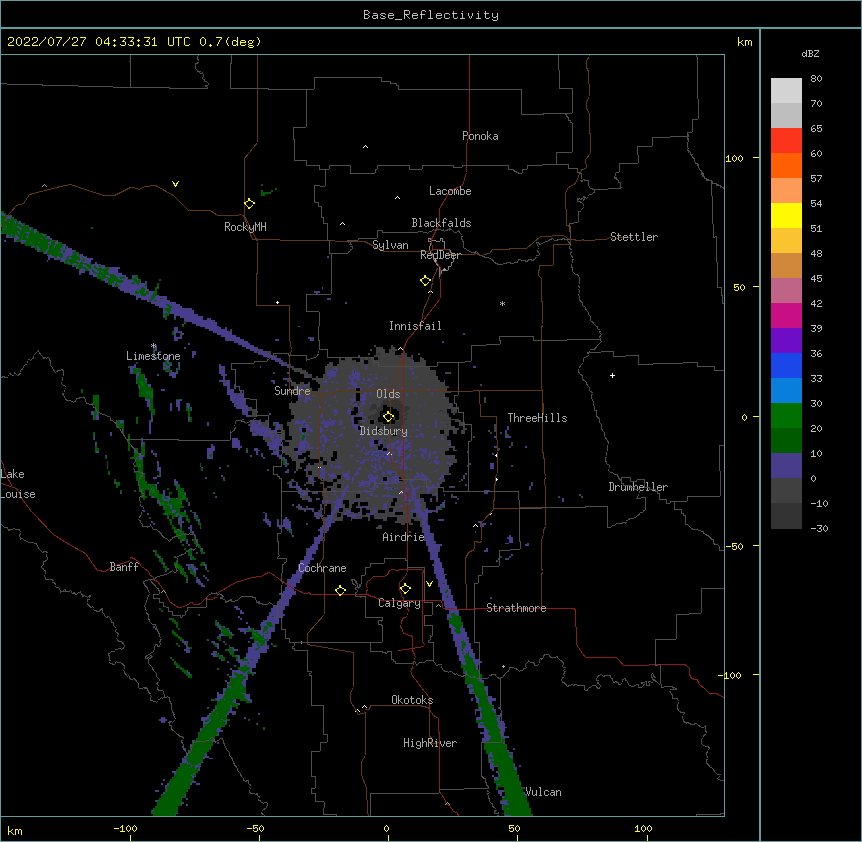The image size is (862, 842).
Task: Pick the yellow 51-54 dBZ legend swatch
Action: click(786, 215)
